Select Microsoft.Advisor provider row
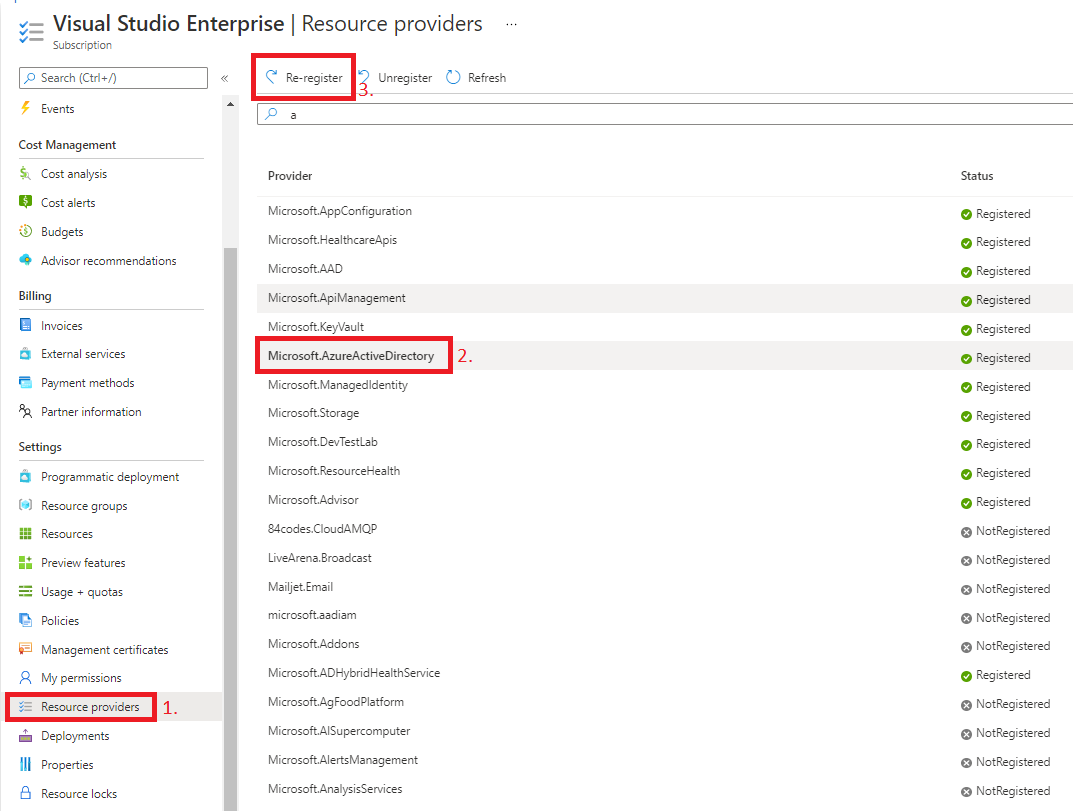Image resolution: width=1073 pixels, height=811 pixels. click(665, 500)
